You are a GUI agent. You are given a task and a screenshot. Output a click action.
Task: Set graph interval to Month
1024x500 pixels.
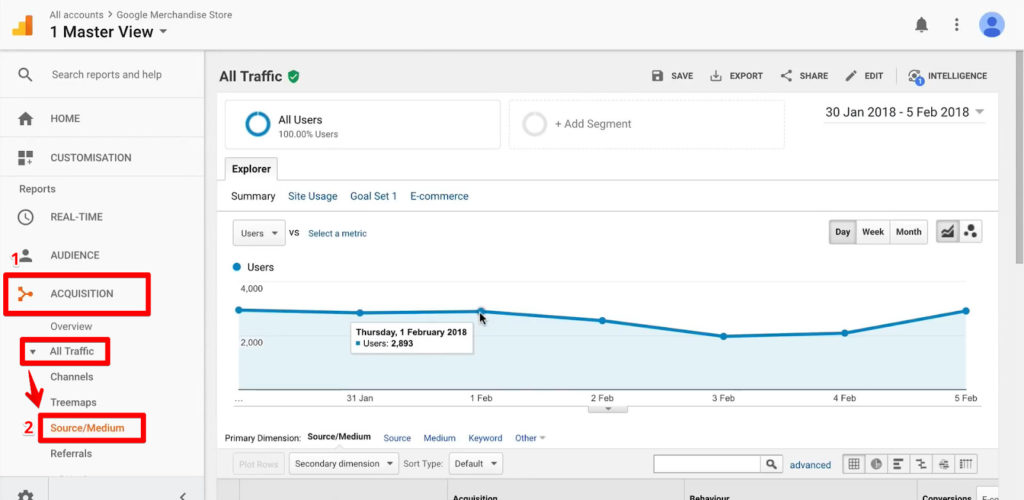click(908, 232)
